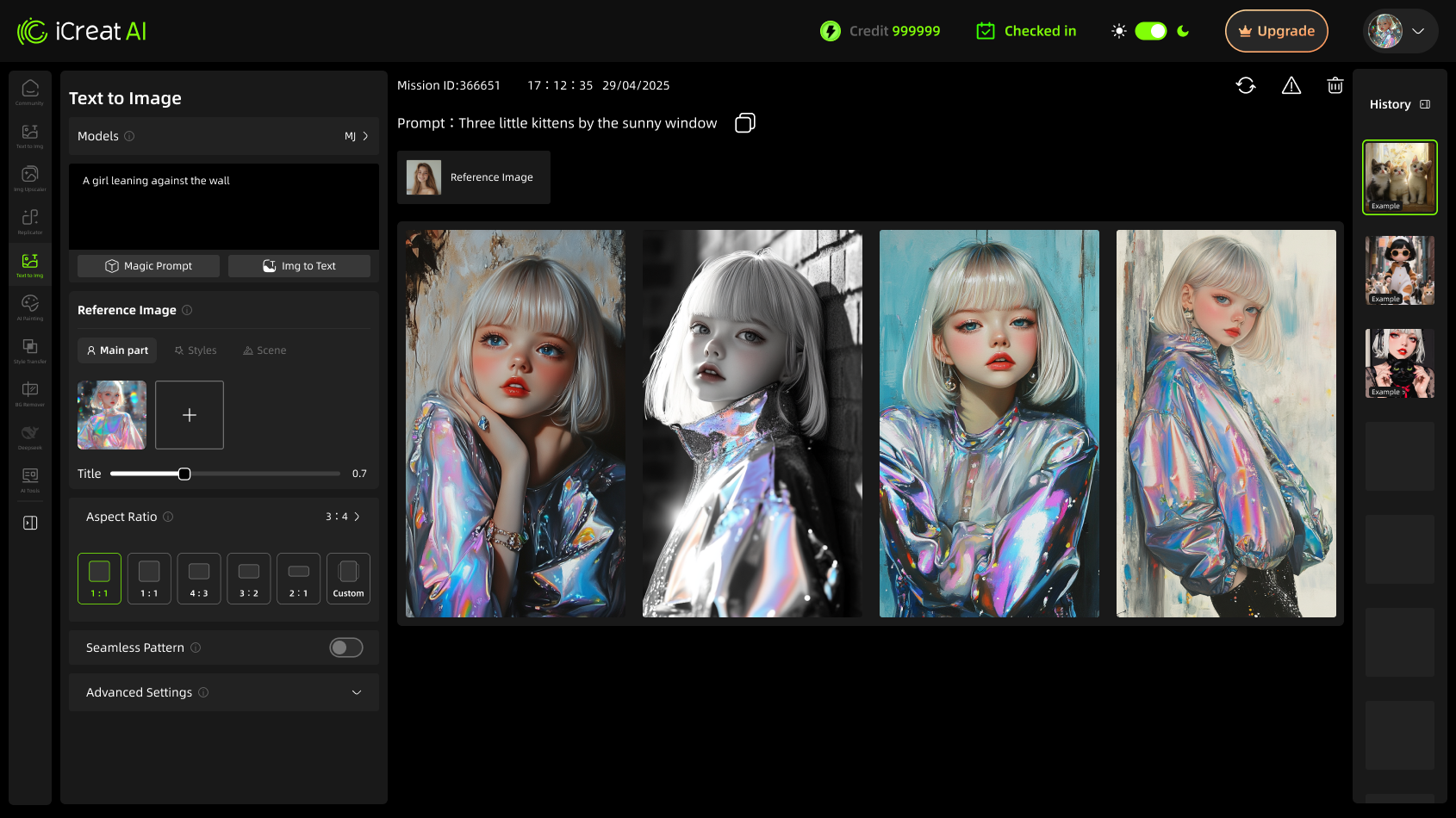Copy the kittens prompt text

coord(744,122)
